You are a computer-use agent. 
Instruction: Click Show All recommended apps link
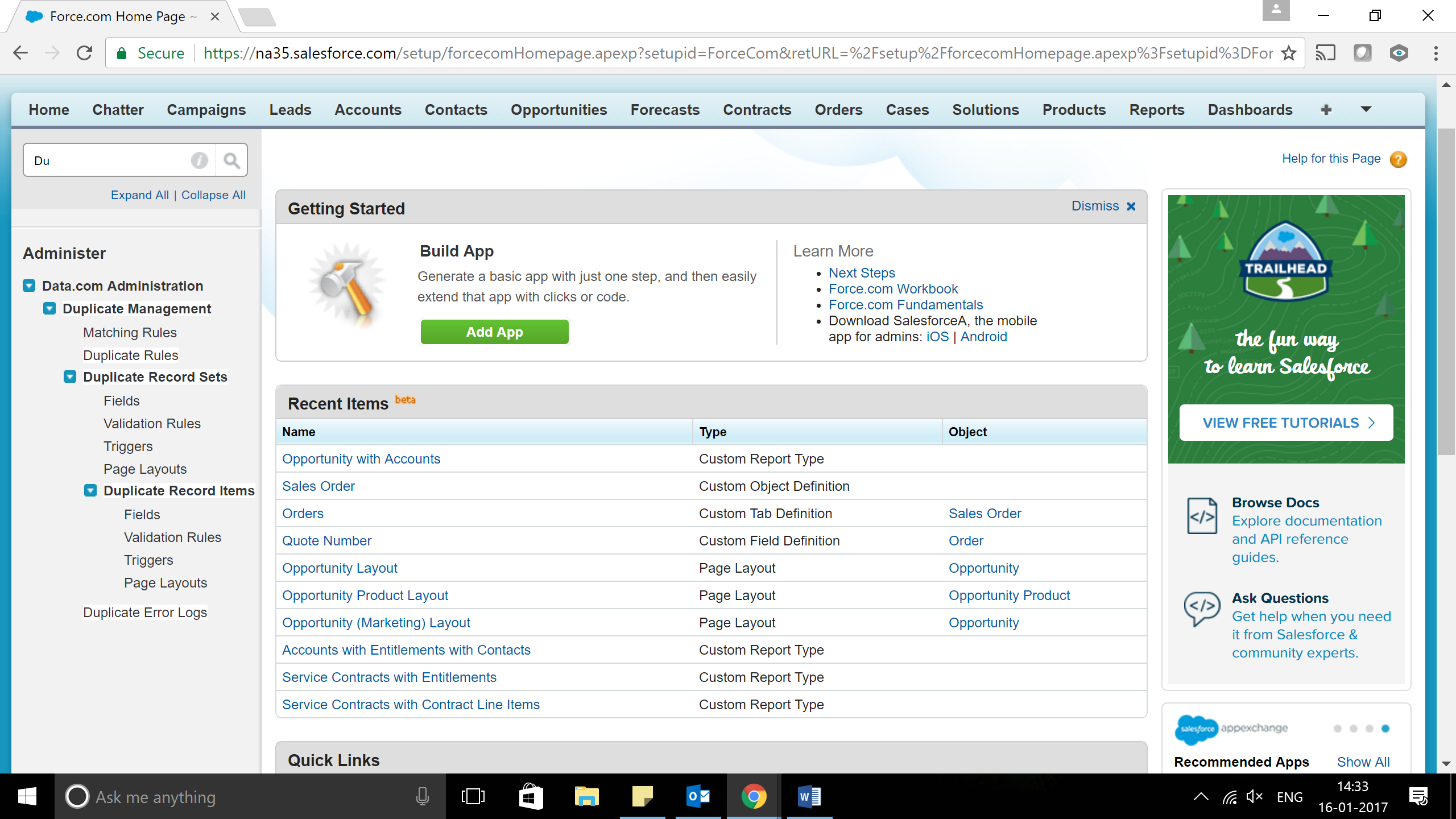[x=1363, y=762]
